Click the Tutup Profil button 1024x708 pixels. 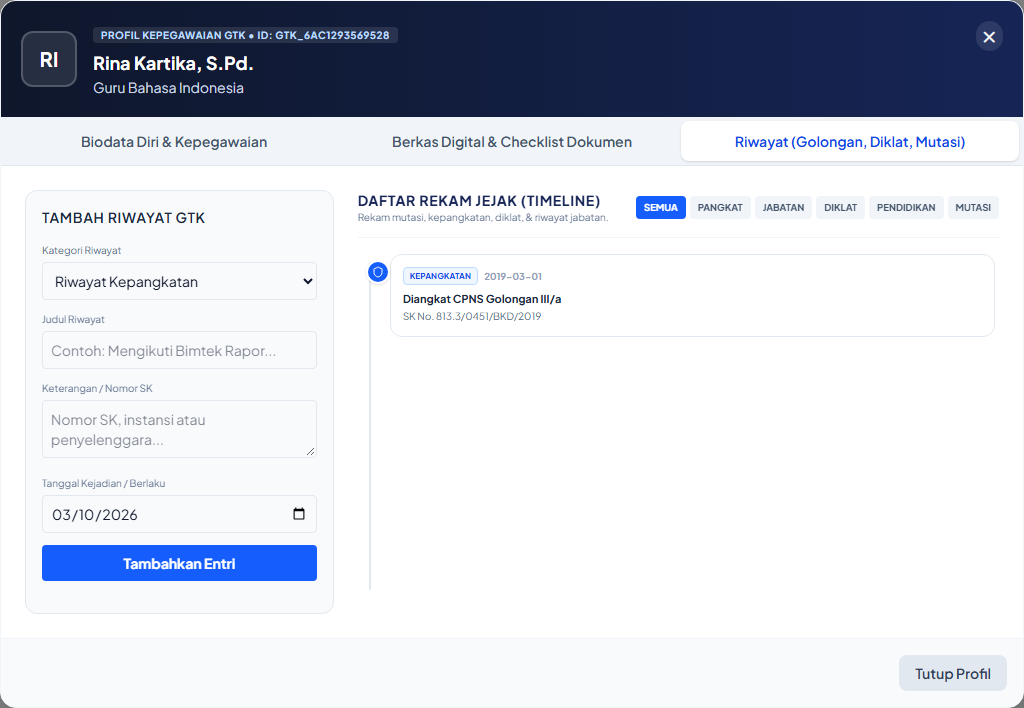(x=952, y=673)
